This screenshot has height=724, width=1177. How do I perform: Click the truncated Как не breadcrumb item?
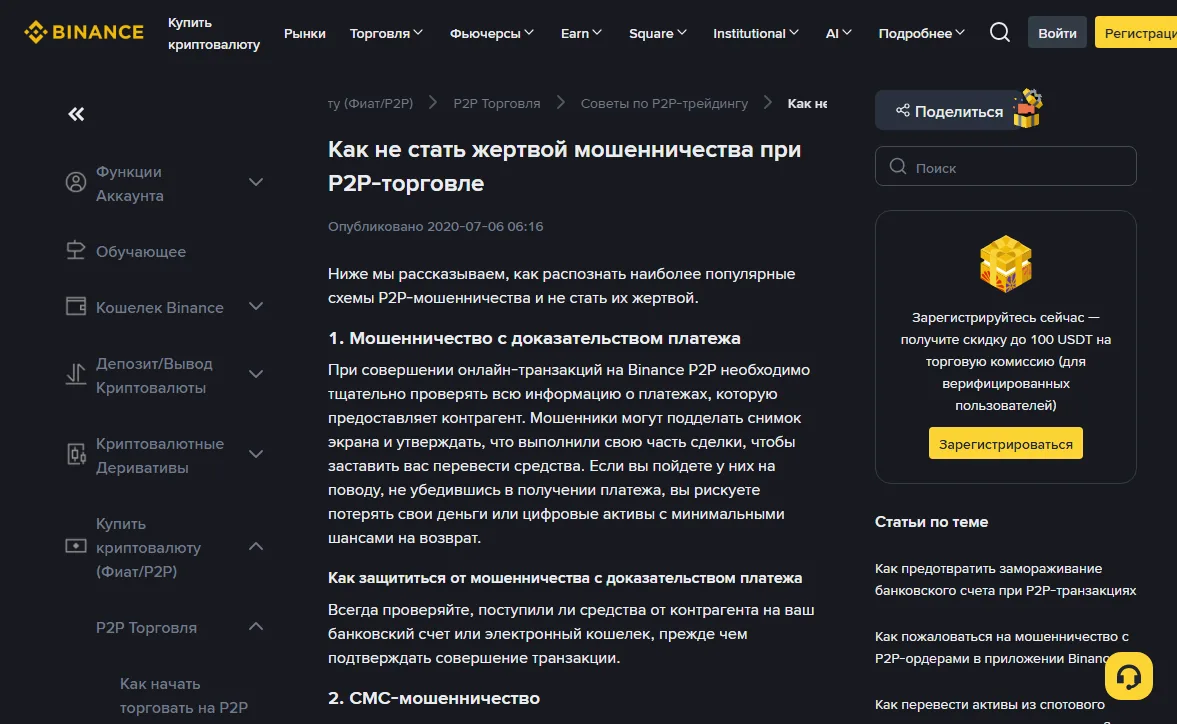coord(807,104)
